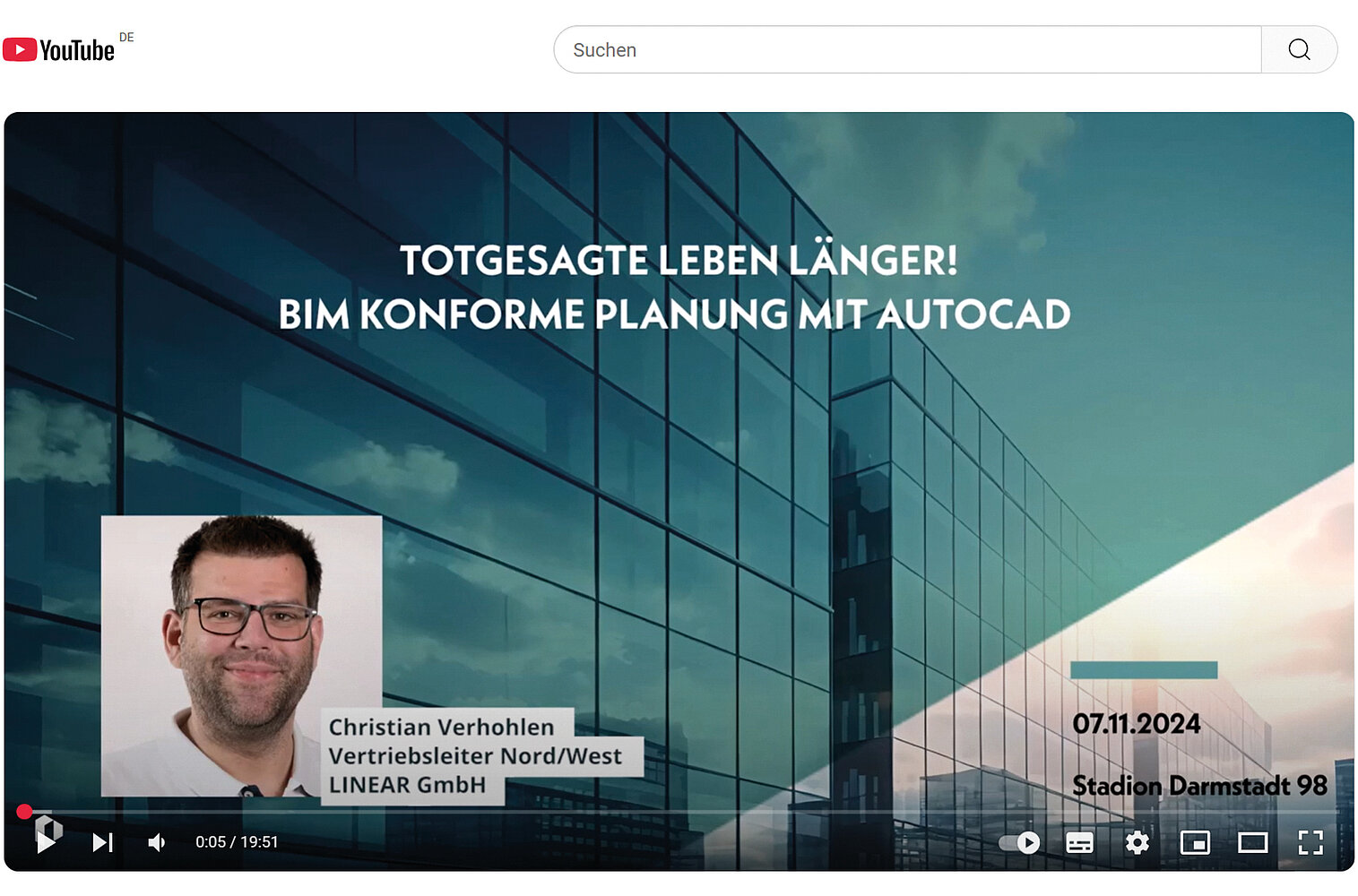Click the red scrubber handle on the timeline
Viewport: 1358px width, 896px height.
pos(24,812)
